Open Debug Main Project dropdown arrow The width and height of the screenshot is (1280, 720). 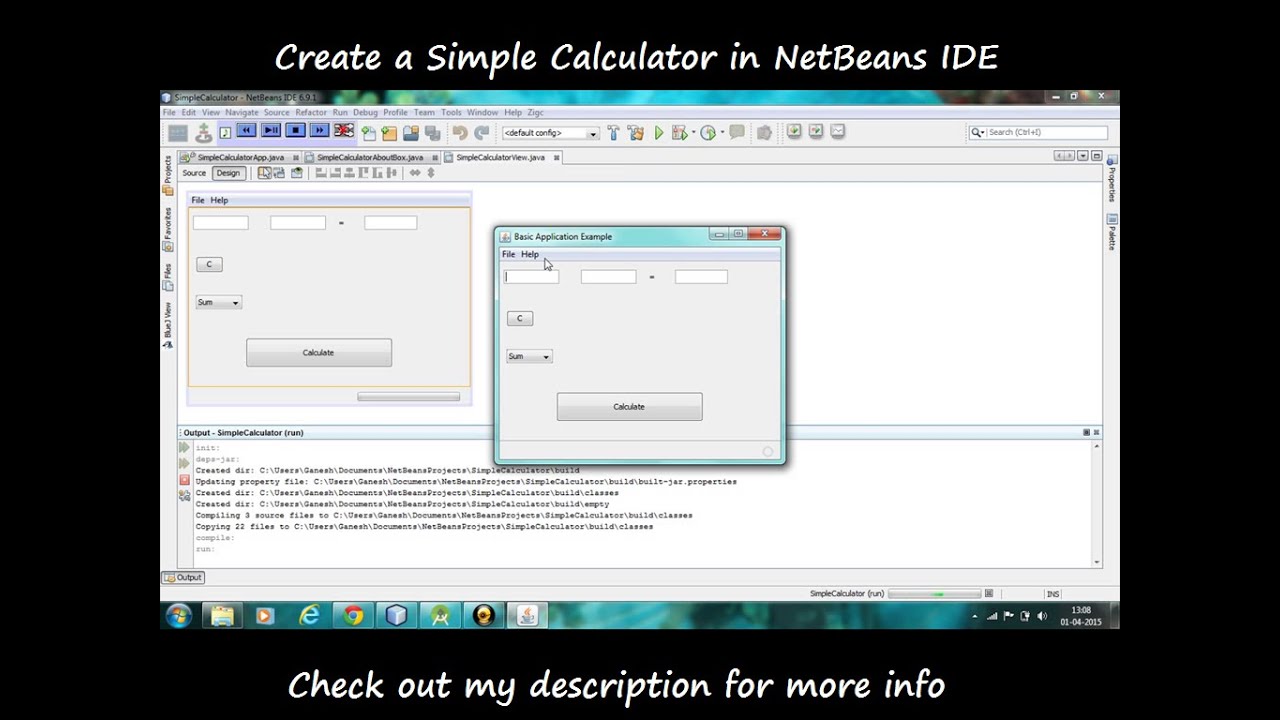pos(692,133)
